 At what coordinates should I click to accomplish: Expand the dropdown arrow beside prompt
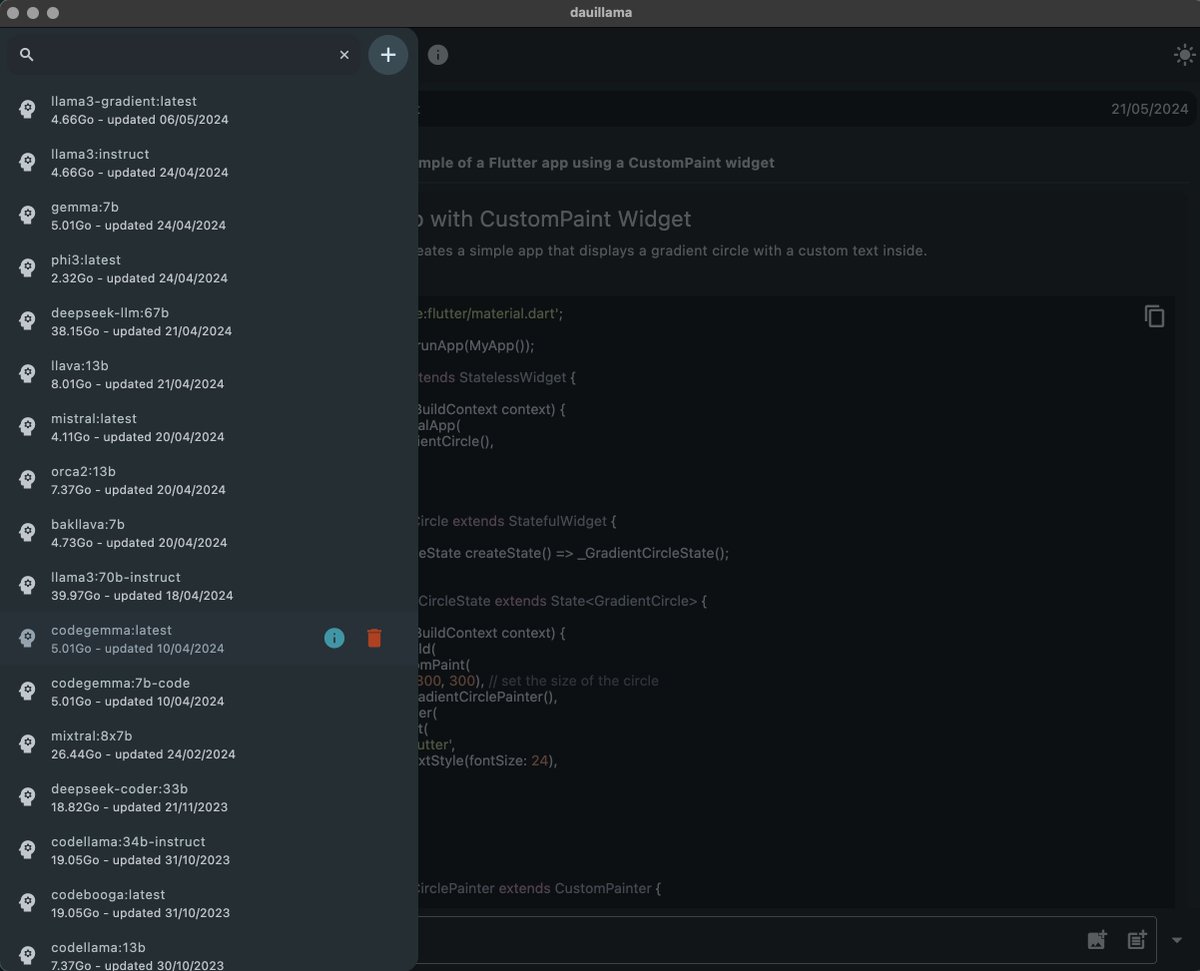point(1177,940)
